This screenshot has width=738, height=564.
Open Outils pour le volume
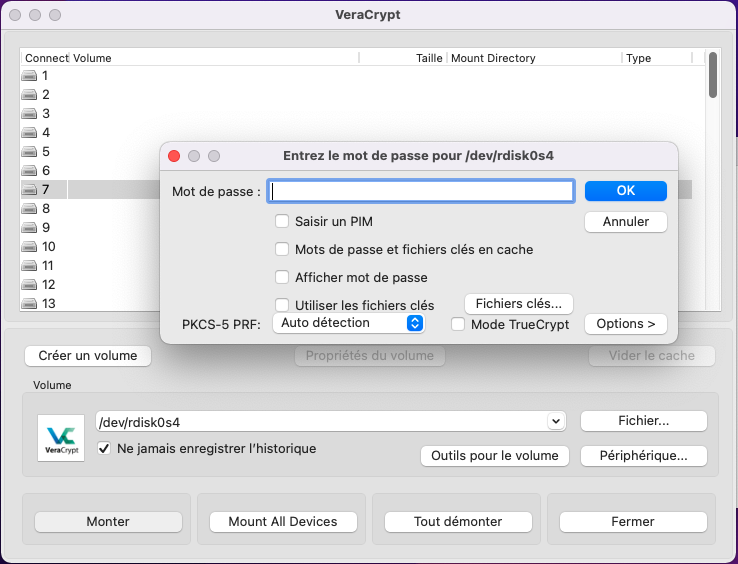click(495, 456)
